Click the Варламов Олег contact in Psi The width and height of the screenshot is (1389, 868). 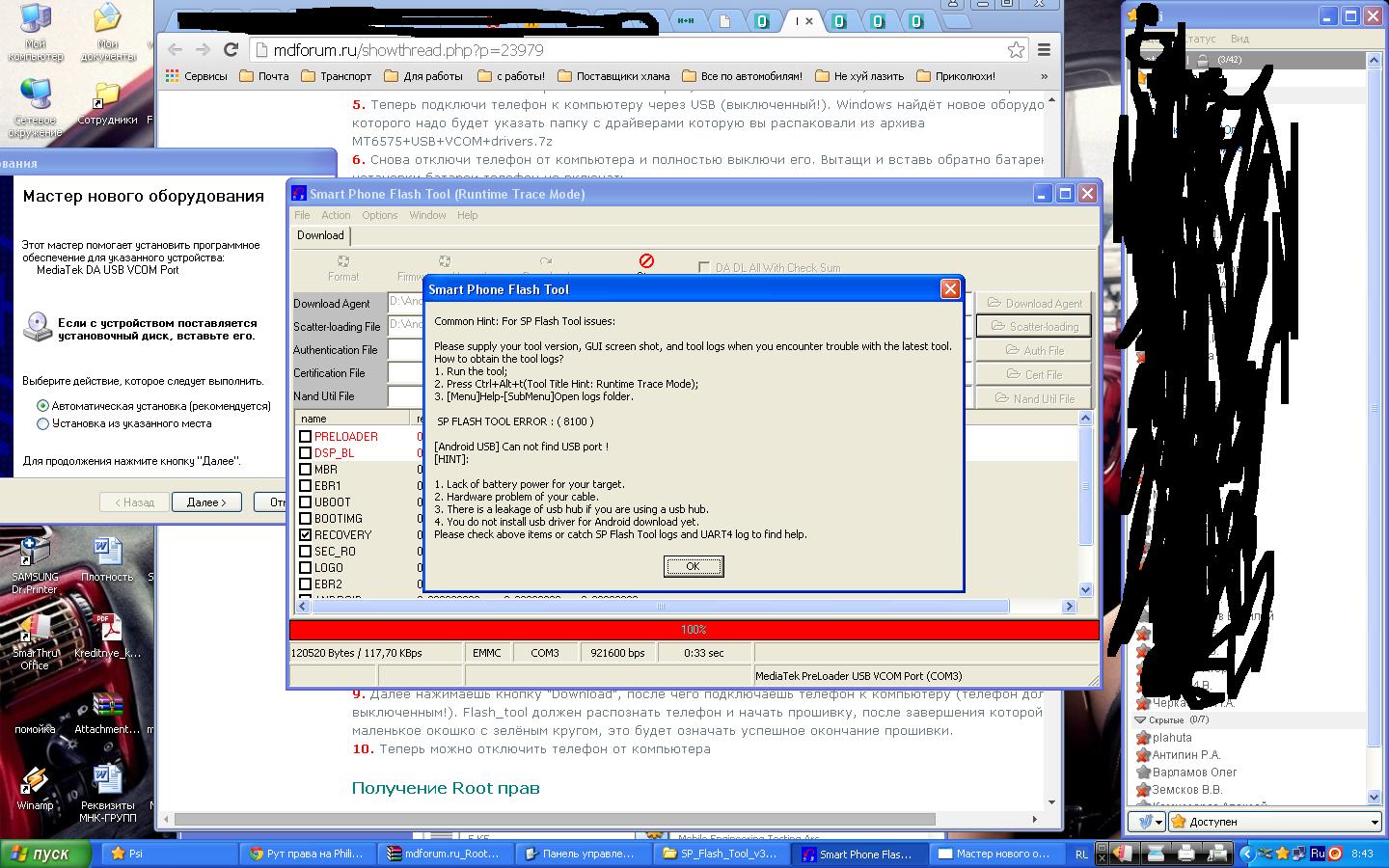(1194, 773)
